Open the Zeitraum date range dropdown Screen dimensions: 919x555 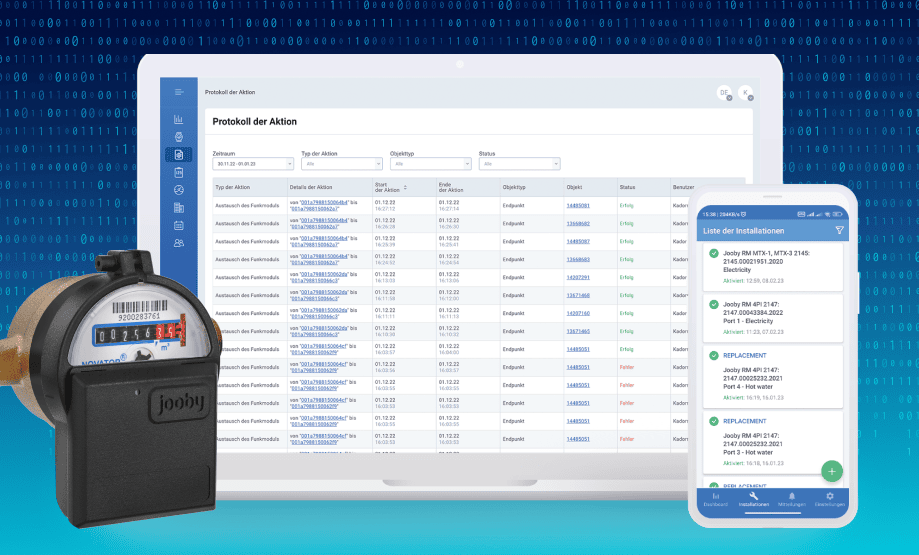pyautogui.click(x=253, y=163)
